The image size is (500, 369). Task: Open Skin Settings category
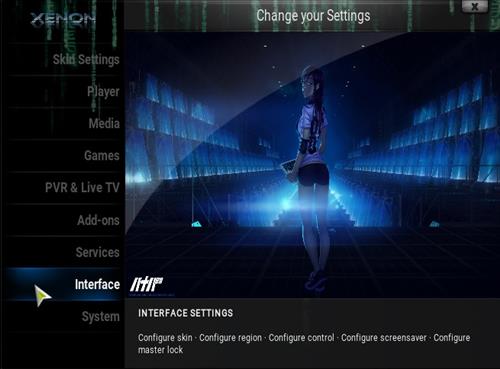[x=63, y=60]
